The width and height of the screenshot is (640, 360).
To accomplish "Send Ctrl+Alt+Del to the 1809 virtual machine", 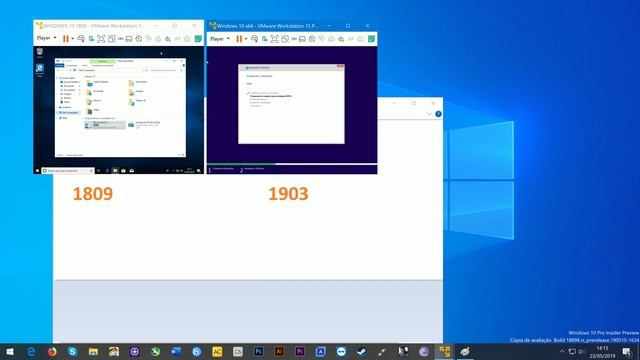I will coord(81,39).
